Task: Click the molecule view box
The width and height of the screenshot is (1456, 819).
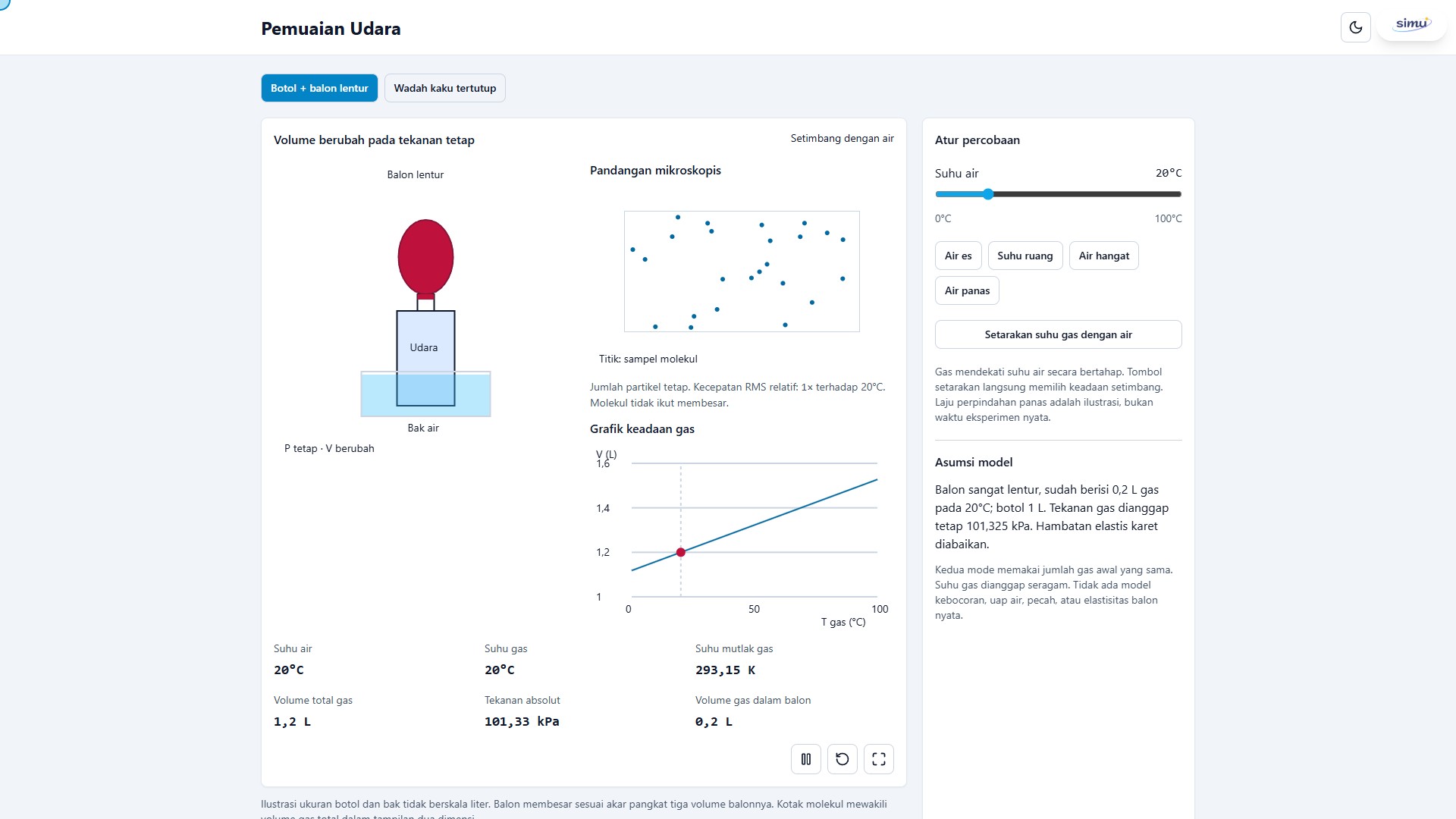Action: coord(742,271)
